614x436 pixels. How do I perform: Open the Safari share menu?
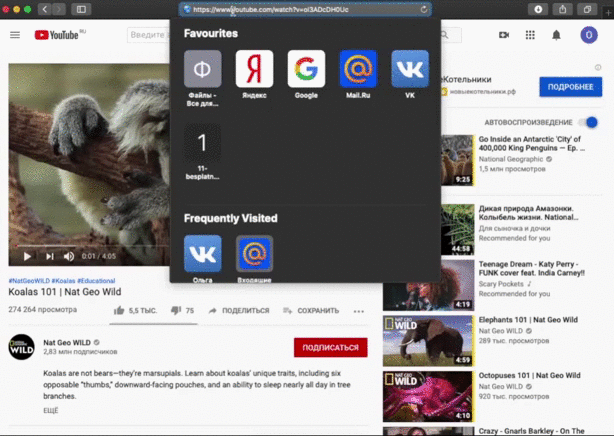tap(562, 9)
